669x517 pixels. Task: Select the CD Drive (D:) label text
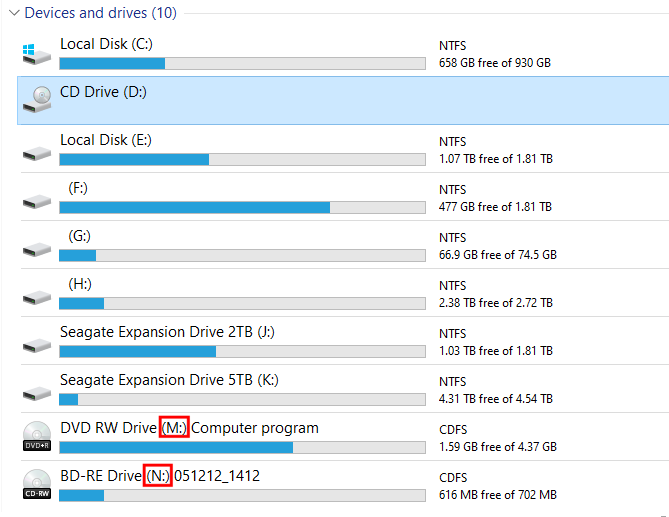[x=103, y=92]
